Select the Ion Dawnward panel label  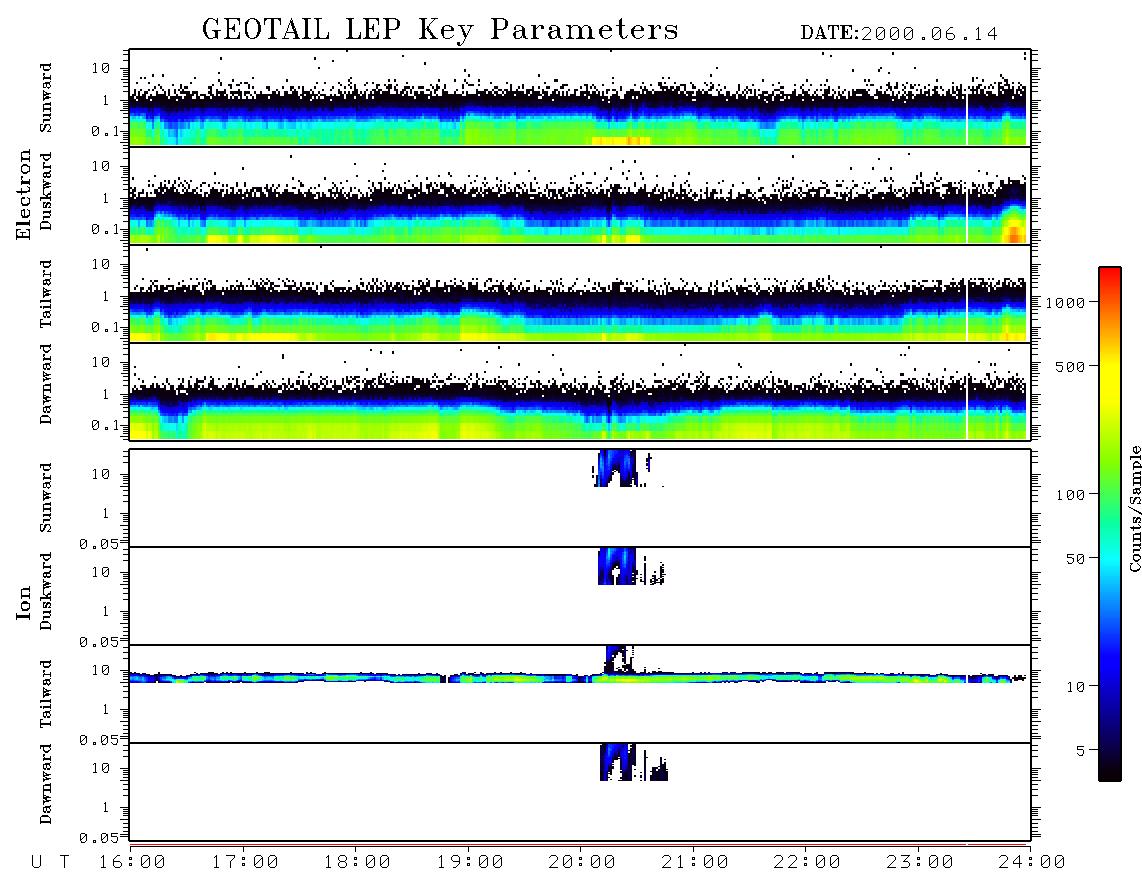[x=46, y=784]
